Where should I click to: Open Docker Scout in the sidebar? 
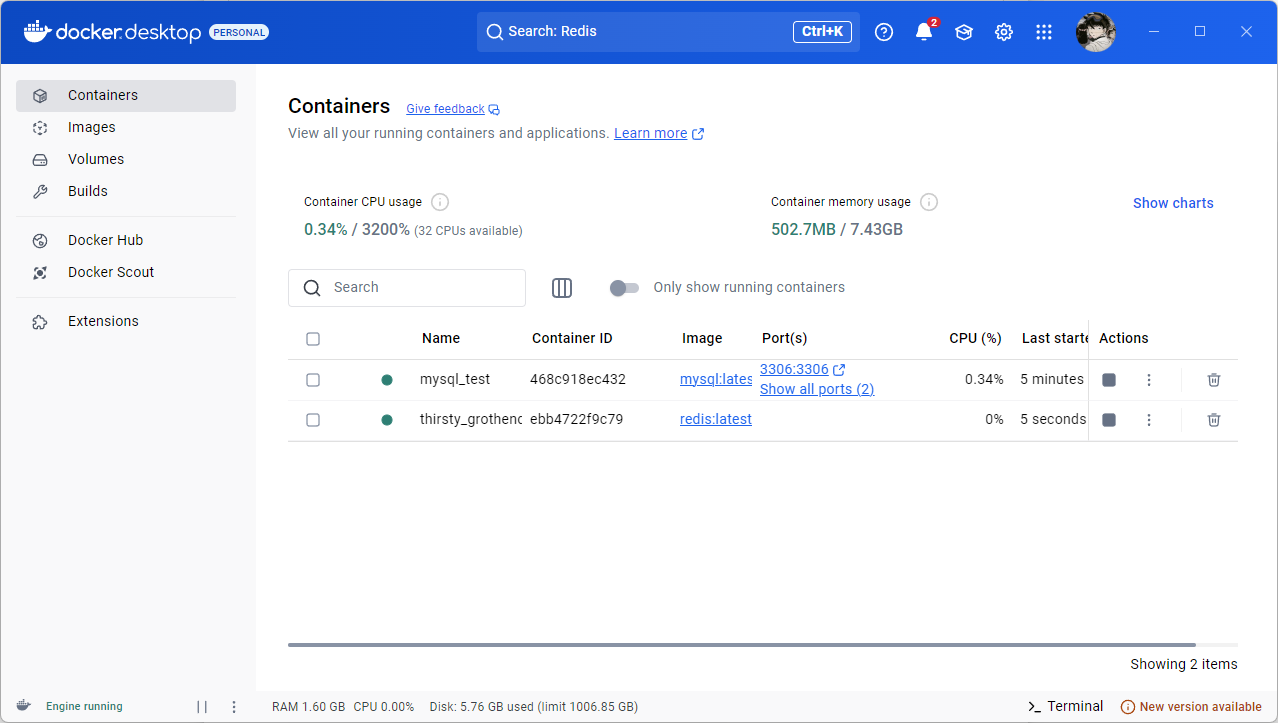110,272
